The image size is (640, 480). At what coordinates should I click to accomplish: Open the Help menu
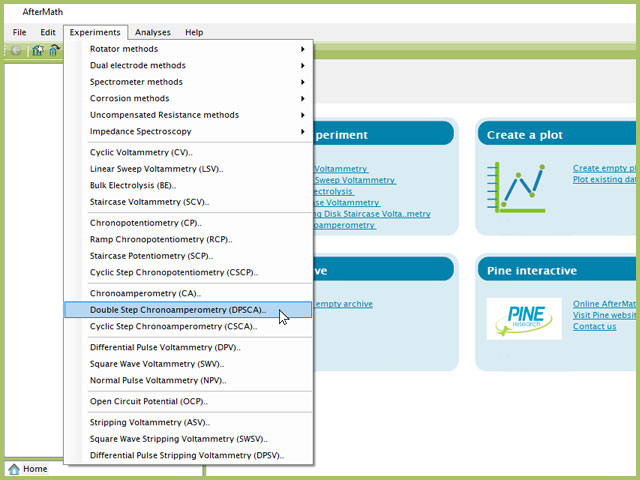[x=194, y=32]
